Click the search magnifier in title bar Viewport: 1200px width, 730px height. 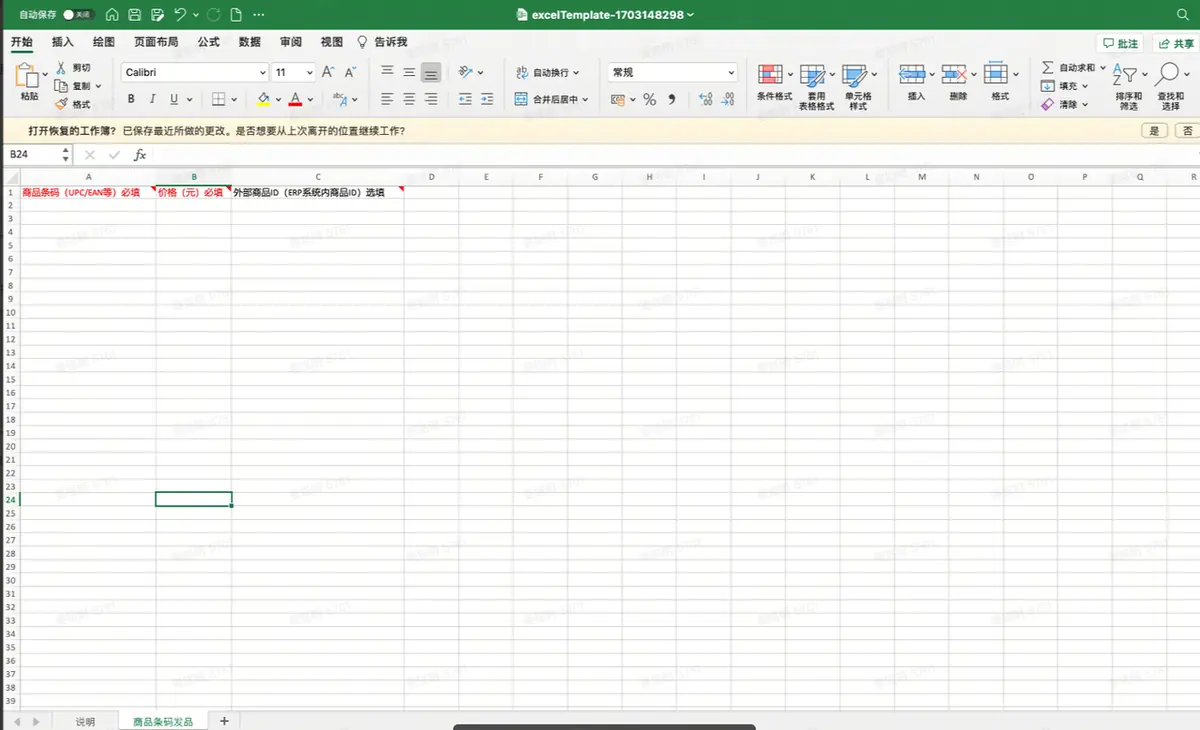tap(1183, 15)
